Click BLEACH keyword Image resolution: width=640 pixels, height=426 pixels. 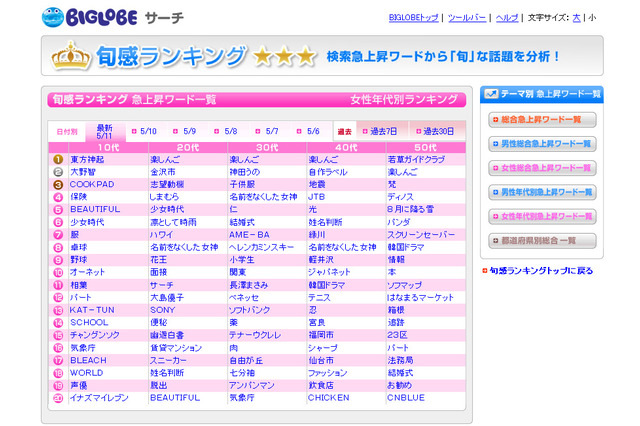(88, 360)
